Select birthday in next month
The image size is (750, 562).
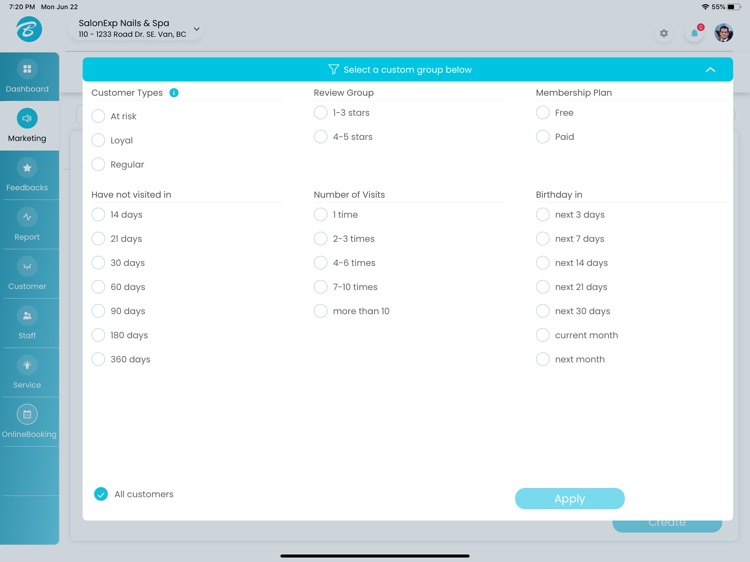543,359
